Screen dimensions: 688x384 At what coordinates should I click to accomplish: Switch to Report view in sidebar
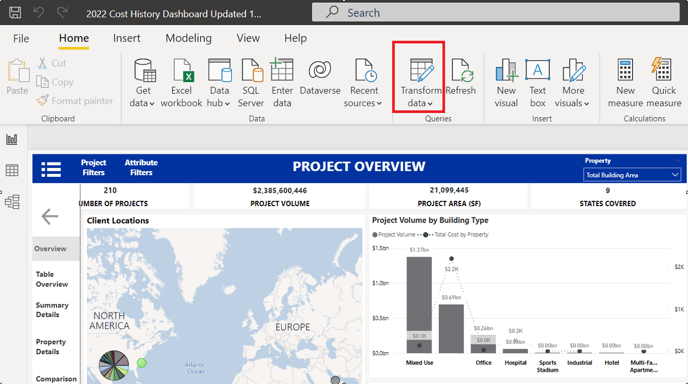coord(12,140)
